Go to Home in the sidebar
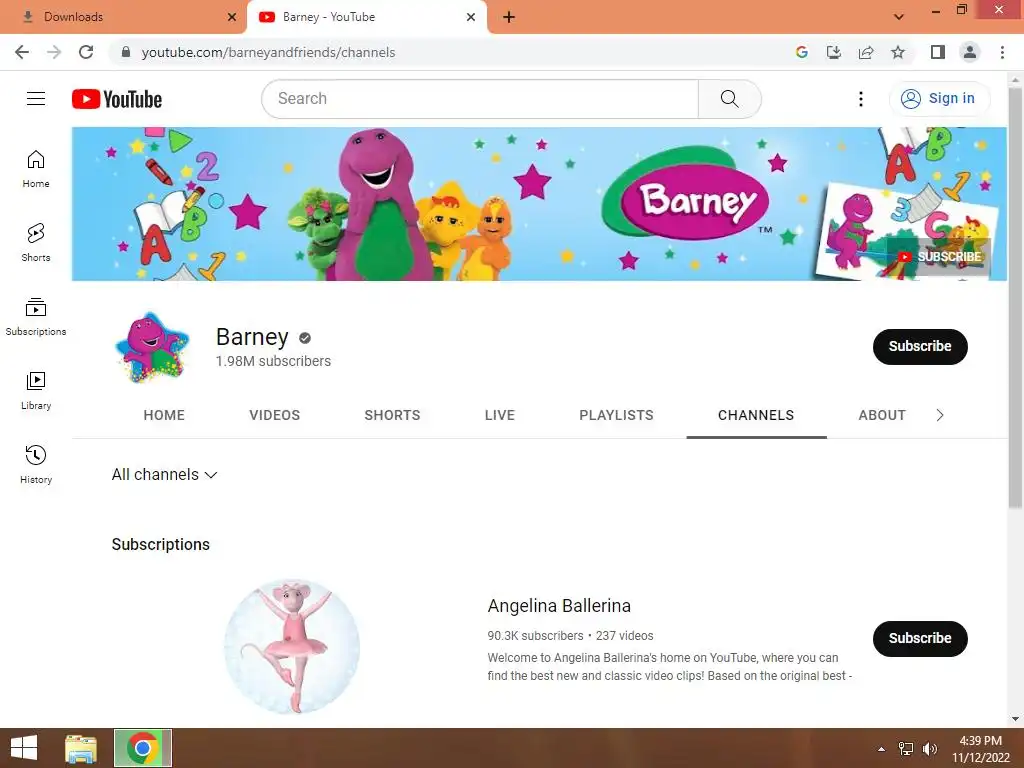This screenshot has height=768, width=1024. coord(36,168)
